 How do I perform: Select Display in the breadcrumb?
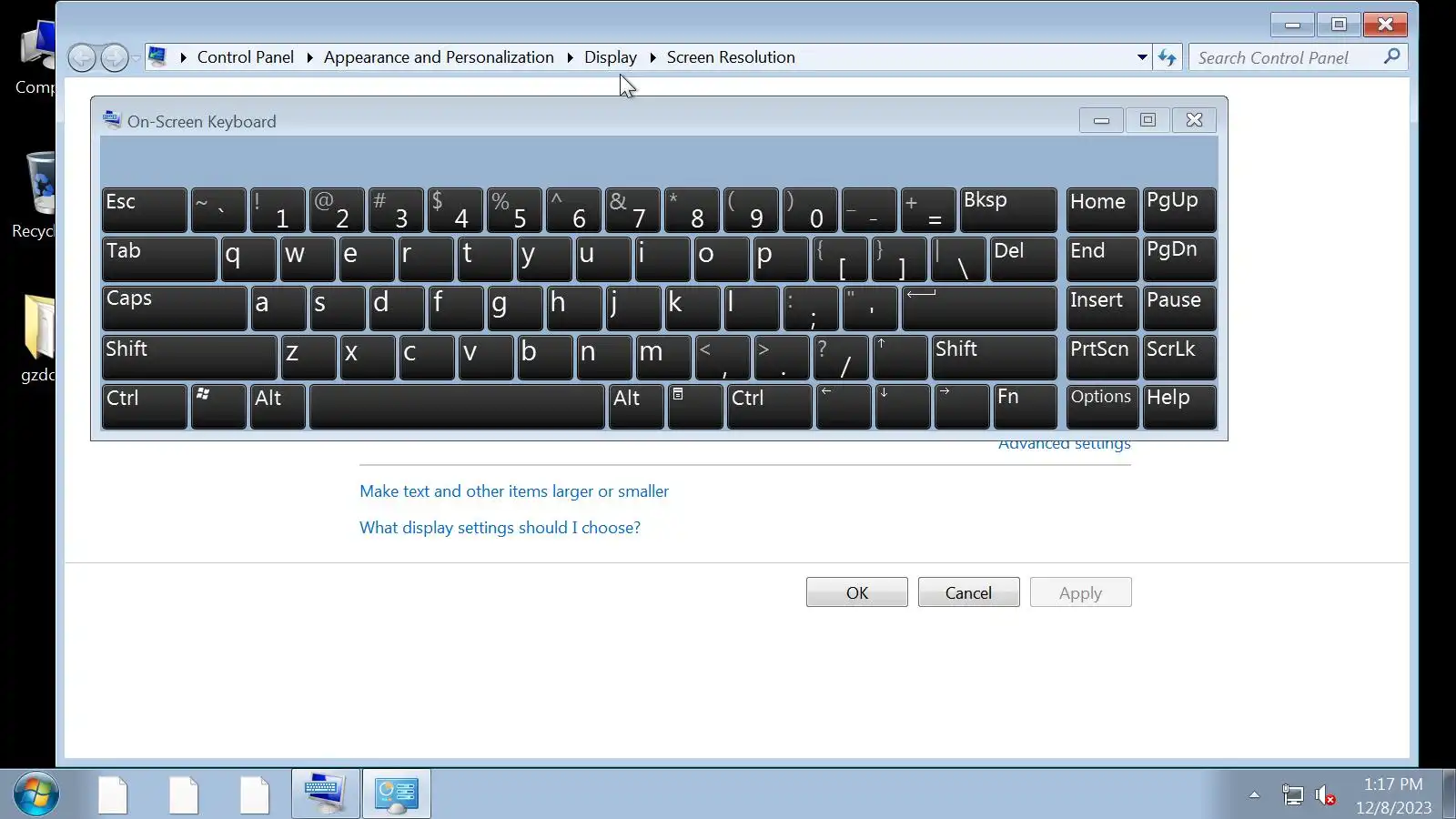tap(611, 57)
